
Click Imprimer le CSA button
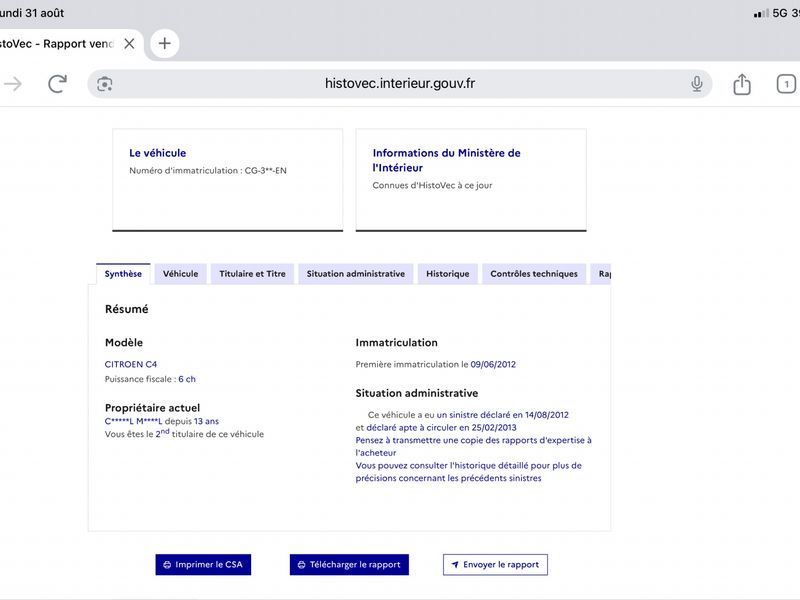tap(203, 565)
